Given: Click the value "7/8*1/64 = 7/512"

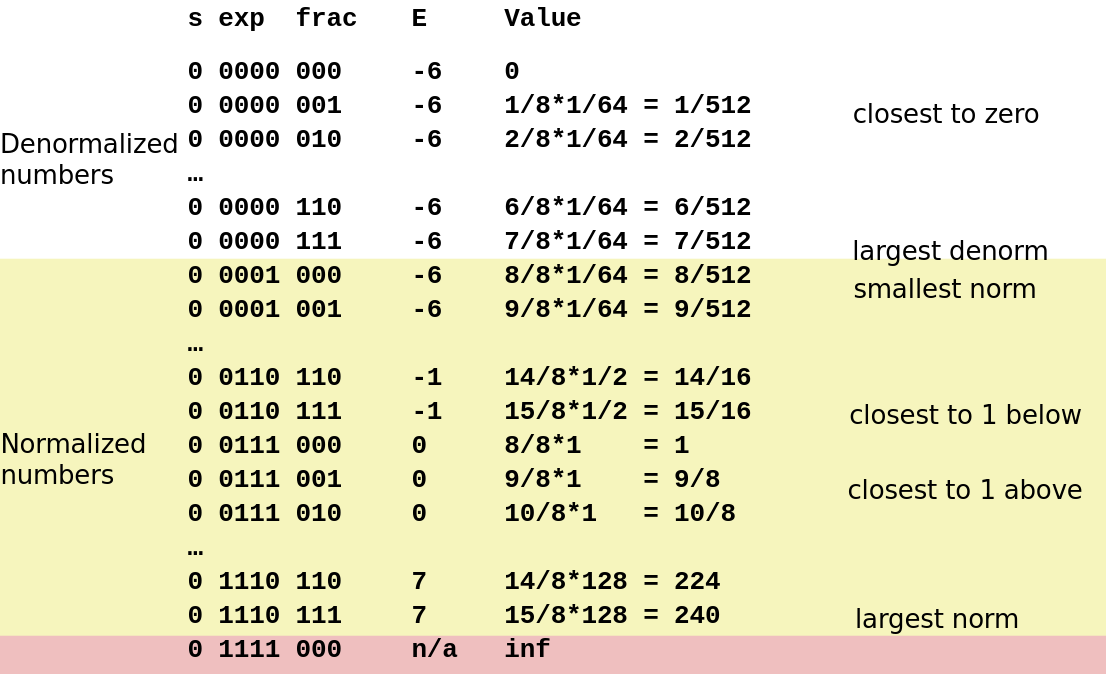Looking at the screenshot, I should (627, 242).
